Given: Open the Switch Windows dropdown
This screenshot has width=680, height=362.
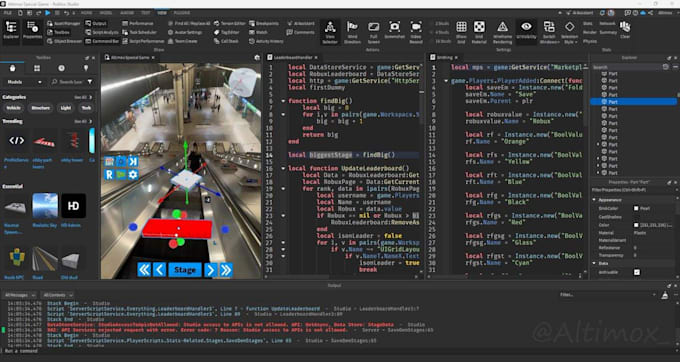Looking at the screenshot, I should [549, 31].
